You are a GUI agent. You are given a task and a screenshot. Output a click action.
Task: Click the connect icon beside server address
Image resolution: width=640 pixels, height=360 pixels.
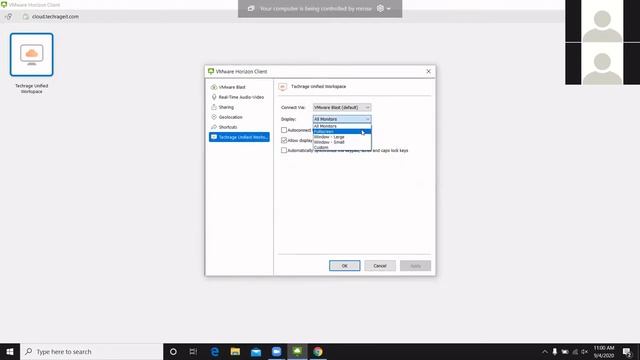point(9,17)
